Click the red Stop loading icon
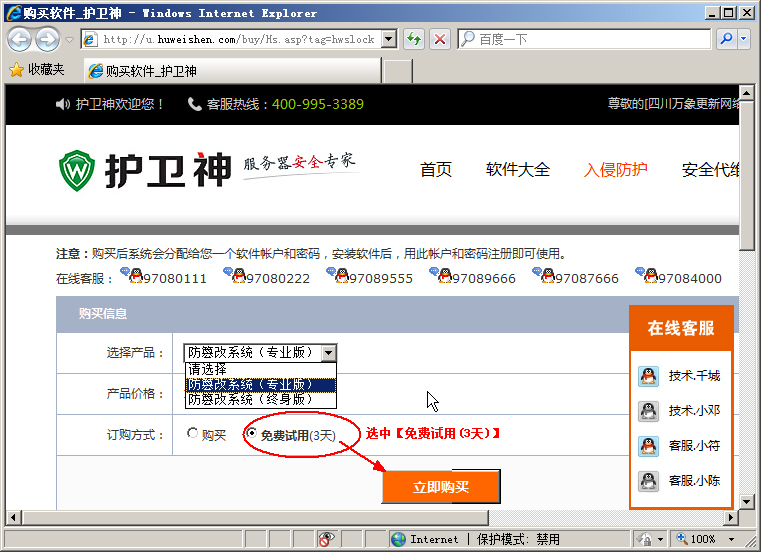The height and width of the screenshot is (552, 761). (440, 39)
